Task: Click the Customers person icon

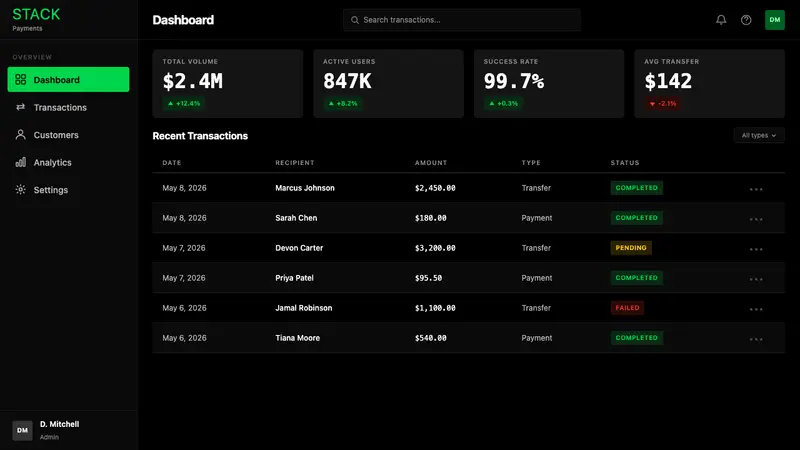Action: [20, 135]
